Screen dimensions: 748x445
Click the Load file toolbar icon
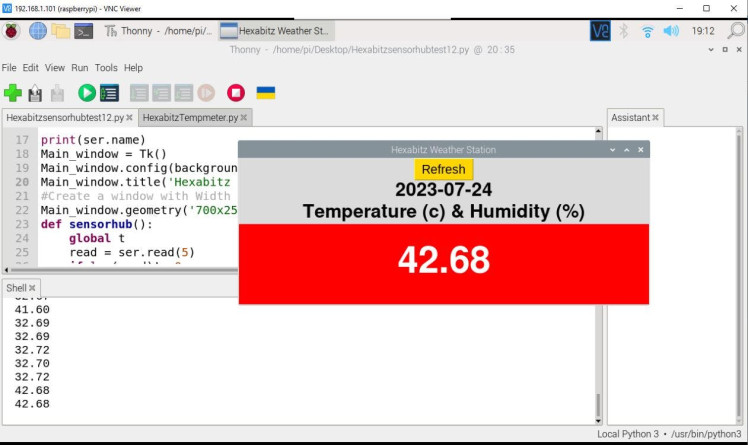(35, 93)
